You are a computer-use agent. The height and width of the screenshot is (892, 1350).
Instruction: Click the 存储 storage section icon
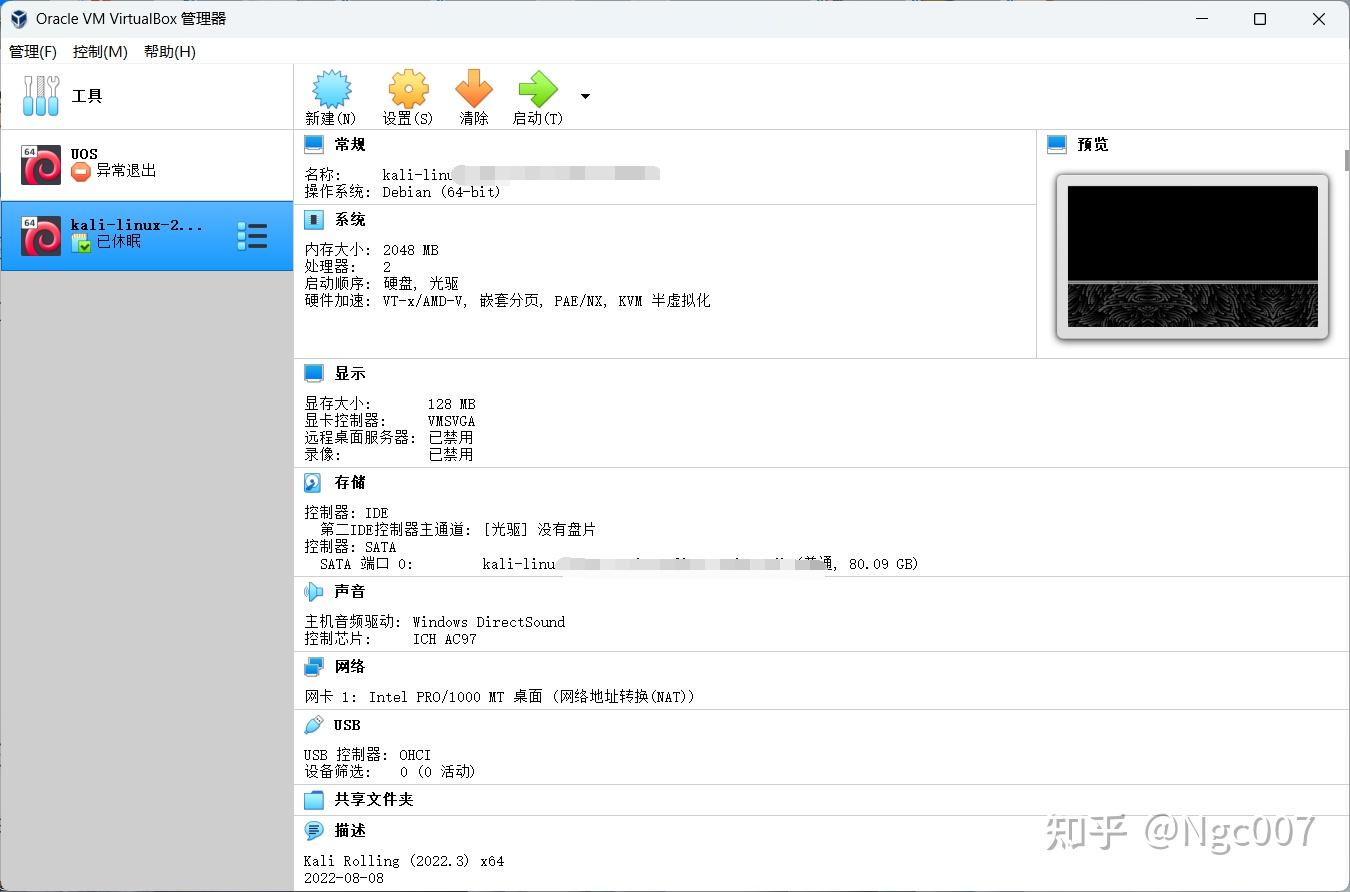[313, 482]
